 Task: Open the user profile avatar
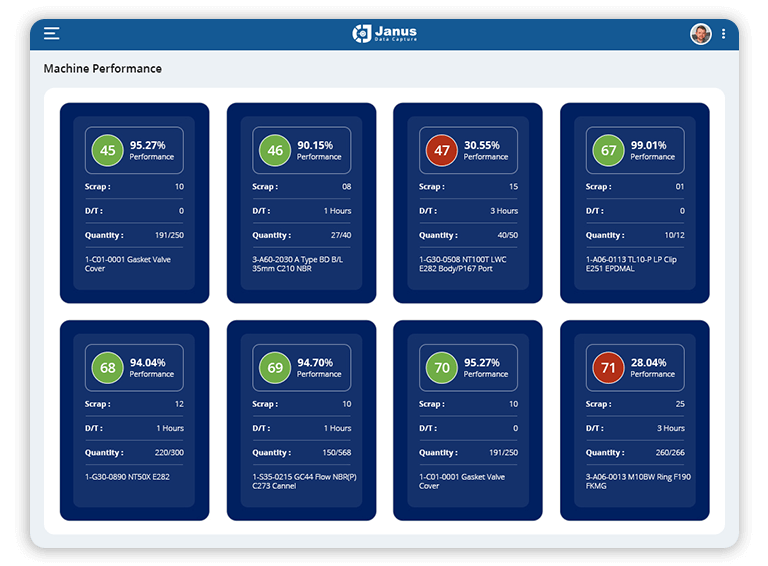(x=700, y=34)
